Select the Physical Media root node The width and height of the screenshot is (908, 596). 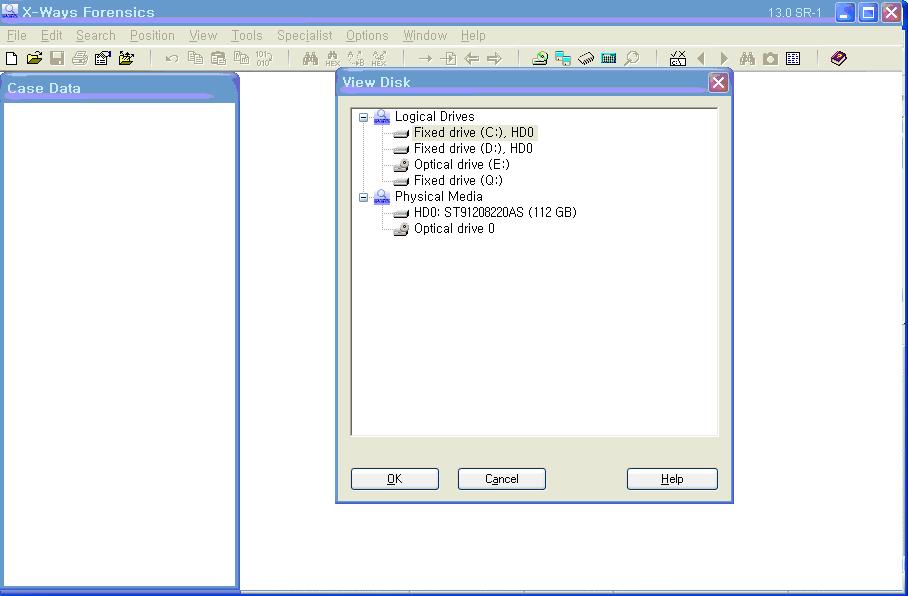click(438, 196)
